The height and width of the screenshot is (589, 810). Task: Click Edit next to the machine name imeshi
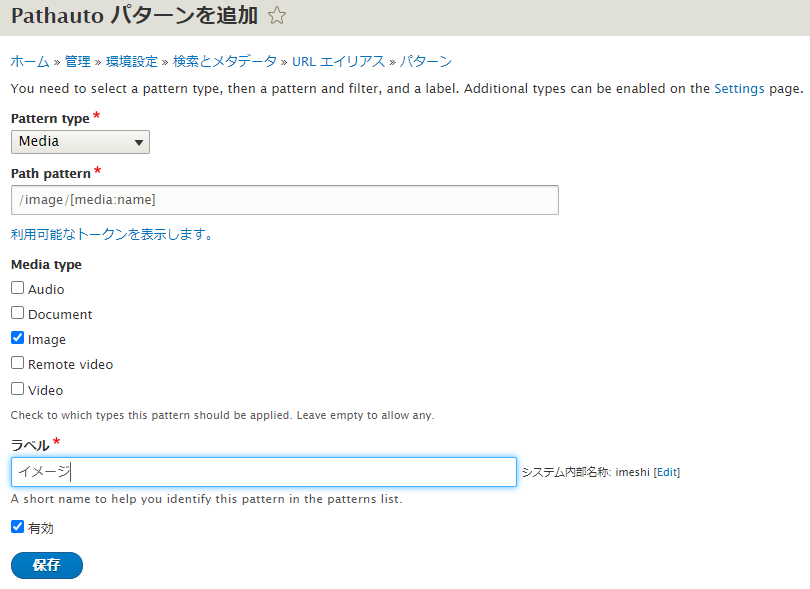pyautogui.click(x=667, y=472)
